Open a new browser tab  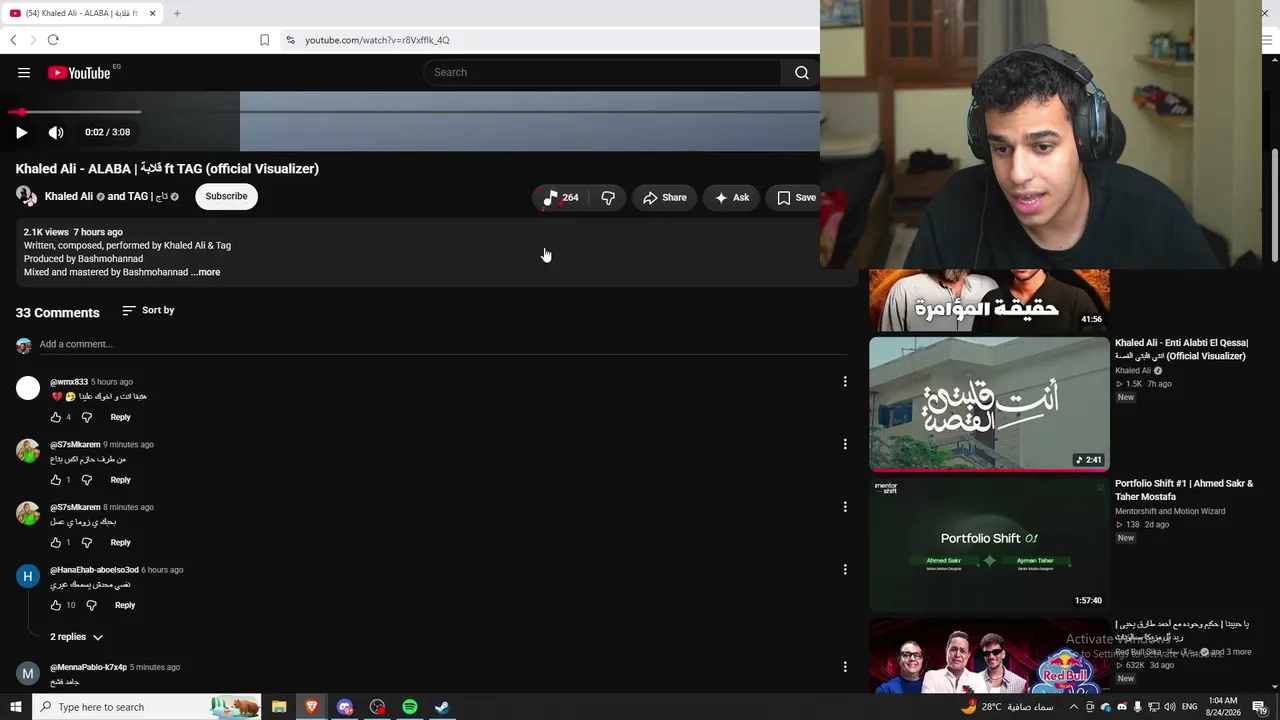tap(177, 13)
